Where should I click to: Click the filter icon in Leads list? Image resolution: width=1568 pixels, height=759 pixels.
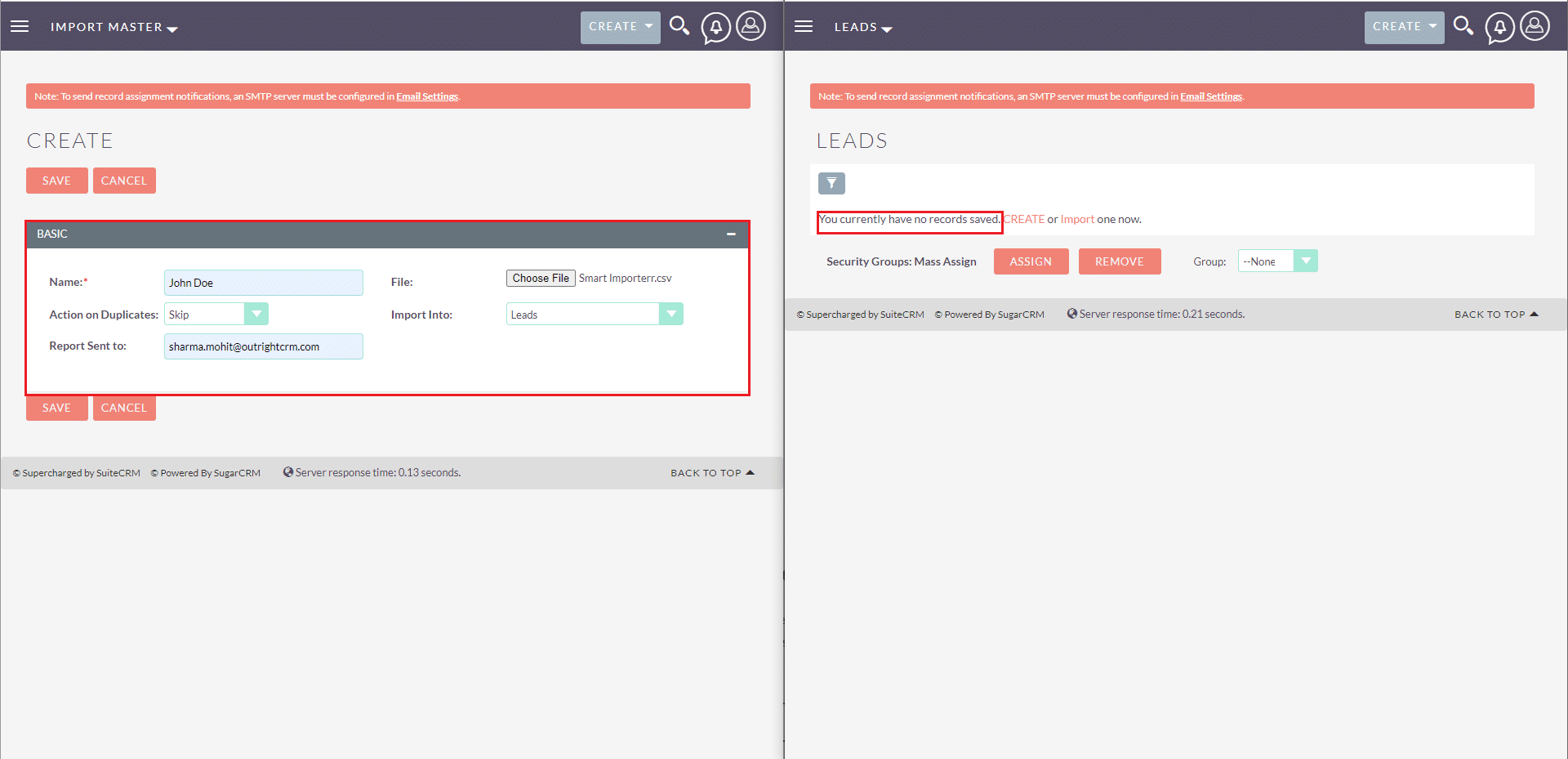(x=831, y=183)
